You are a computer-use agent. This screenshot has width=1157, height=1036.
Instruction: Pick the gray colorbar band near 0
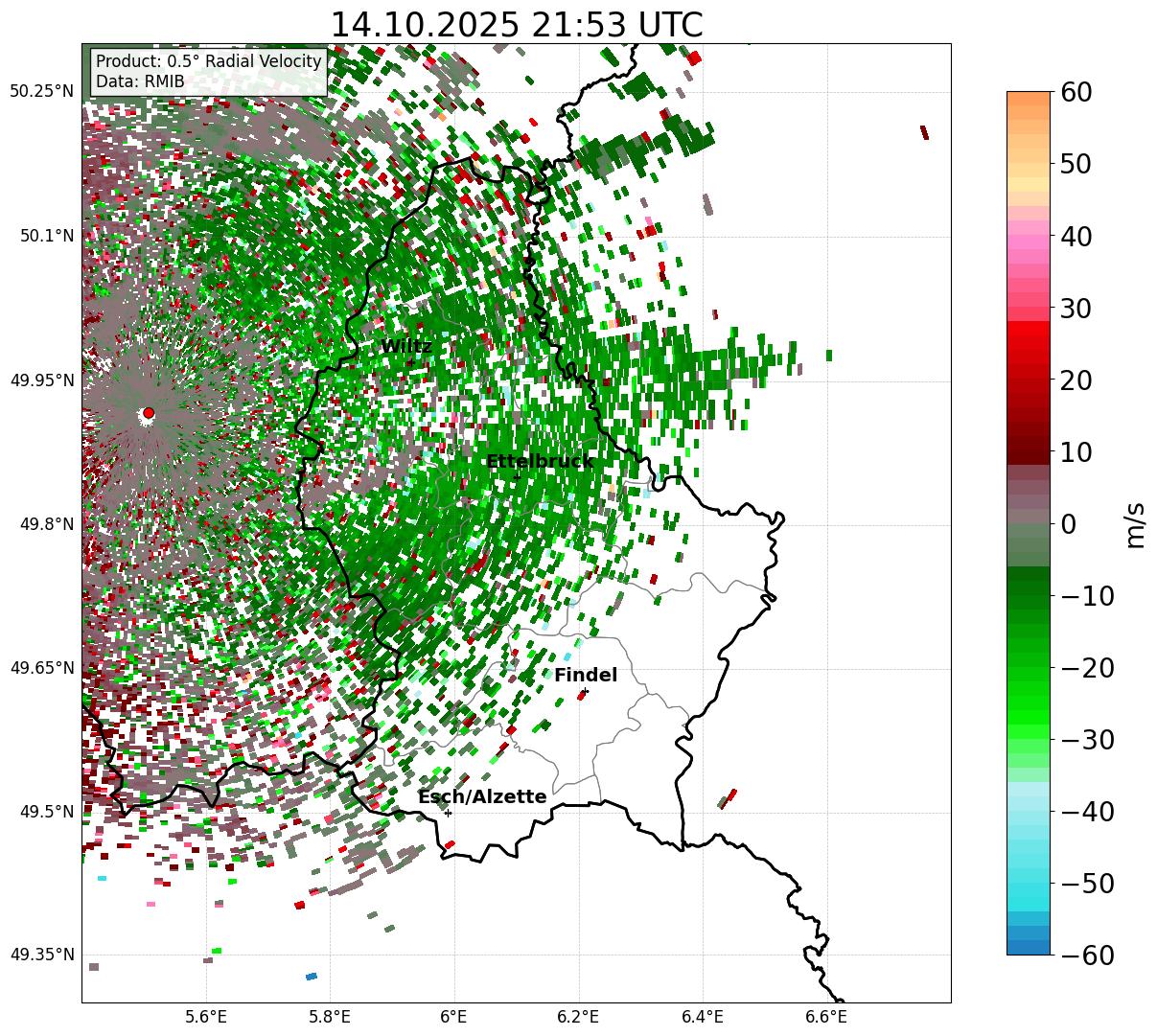point(1029,518)
